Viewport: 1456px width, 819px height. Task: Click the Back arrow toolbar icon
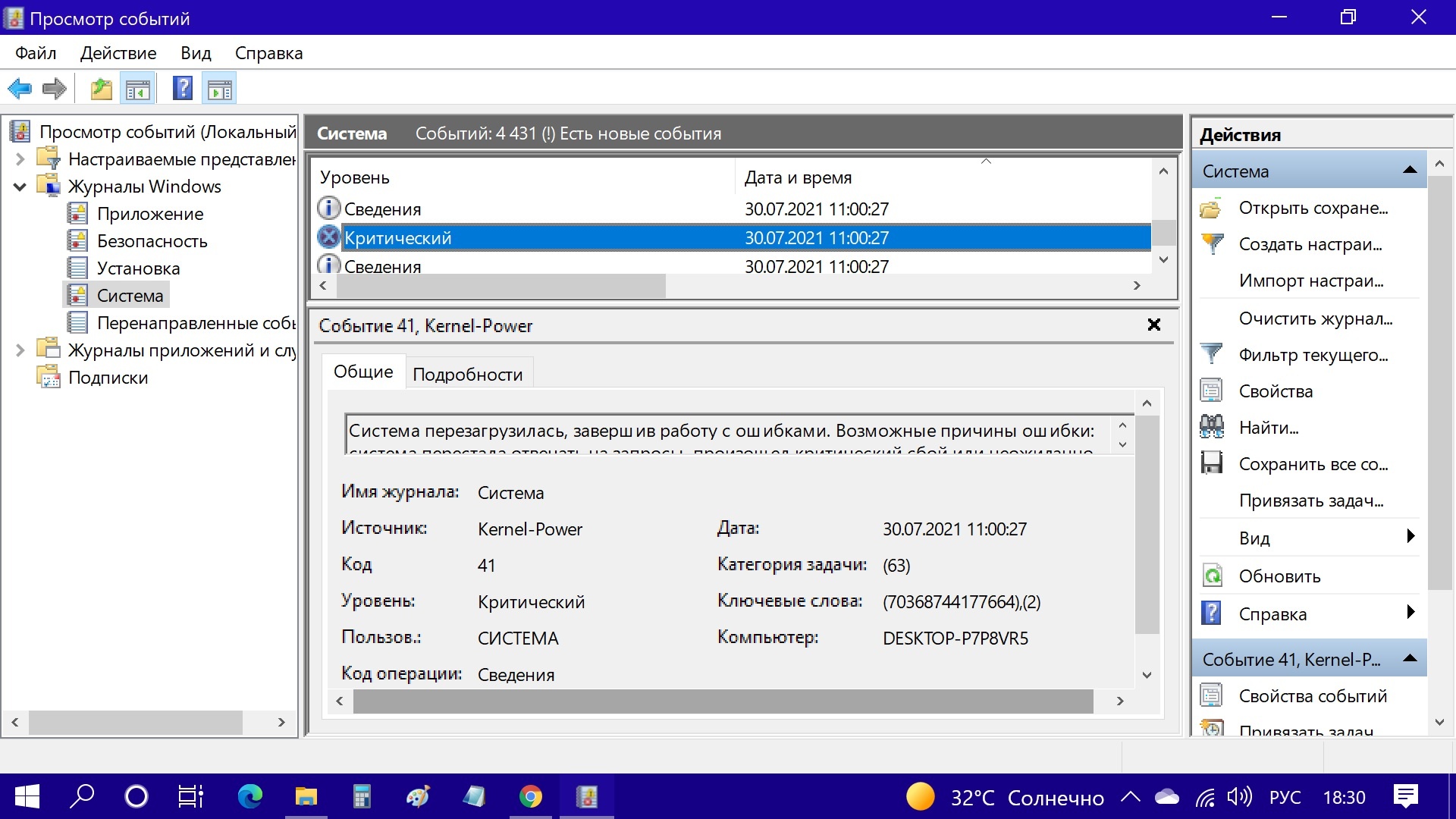tap(20, 89)
